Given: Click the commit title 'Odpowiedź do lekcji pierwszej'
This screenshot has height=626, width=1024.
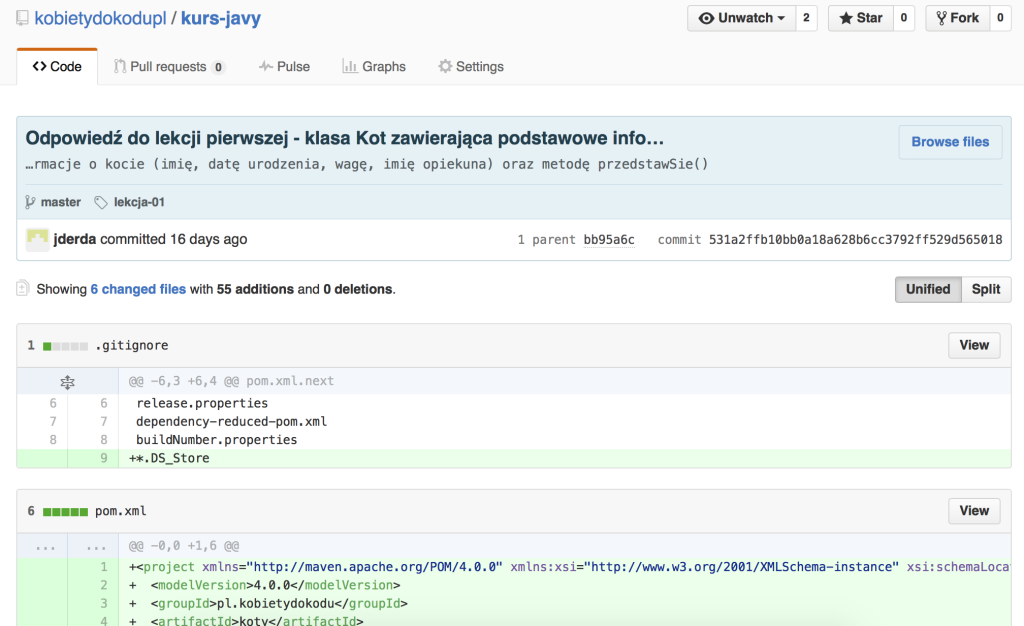Looking at the screenshot, I should pyautogui.click(x=344, y=138).
